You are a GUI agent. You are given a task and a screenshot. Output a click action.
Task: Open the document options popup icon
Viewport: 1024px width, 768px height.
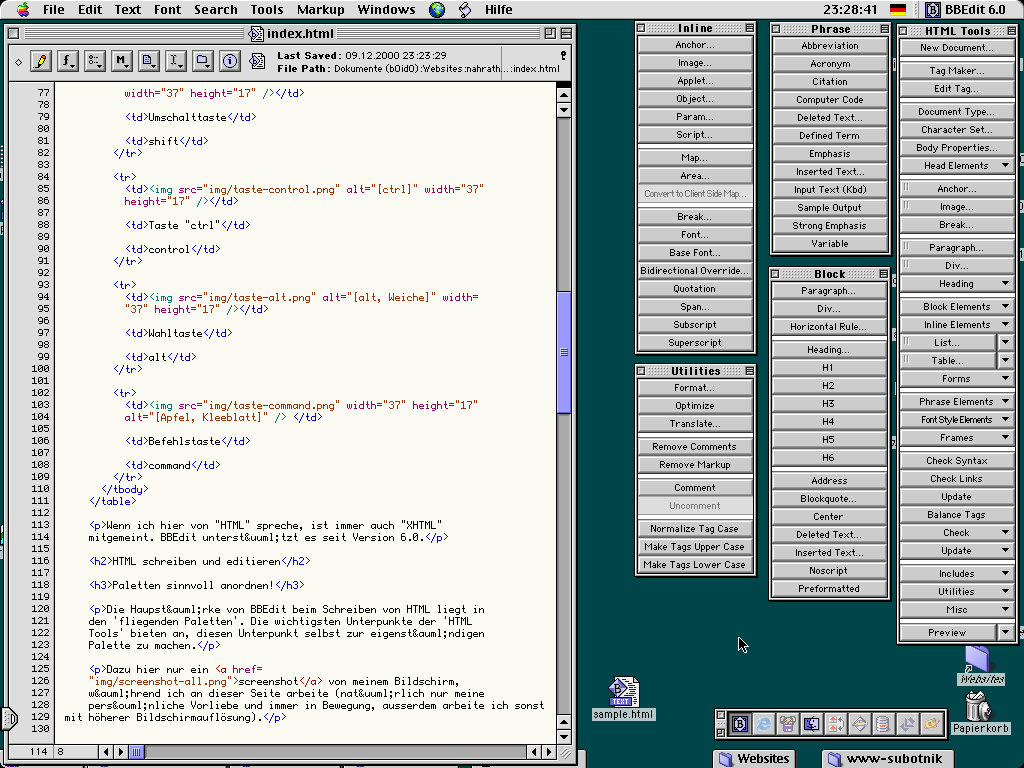[x=148, y=61]
